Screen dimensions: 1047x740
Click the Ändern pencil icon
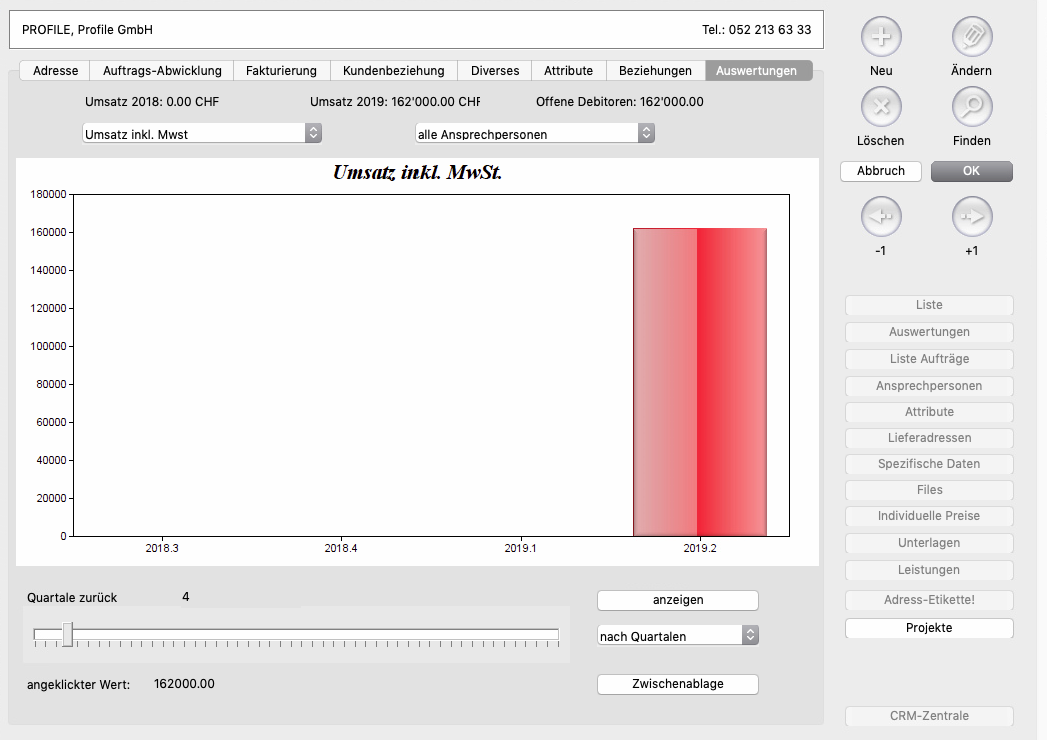coord(971,37)
